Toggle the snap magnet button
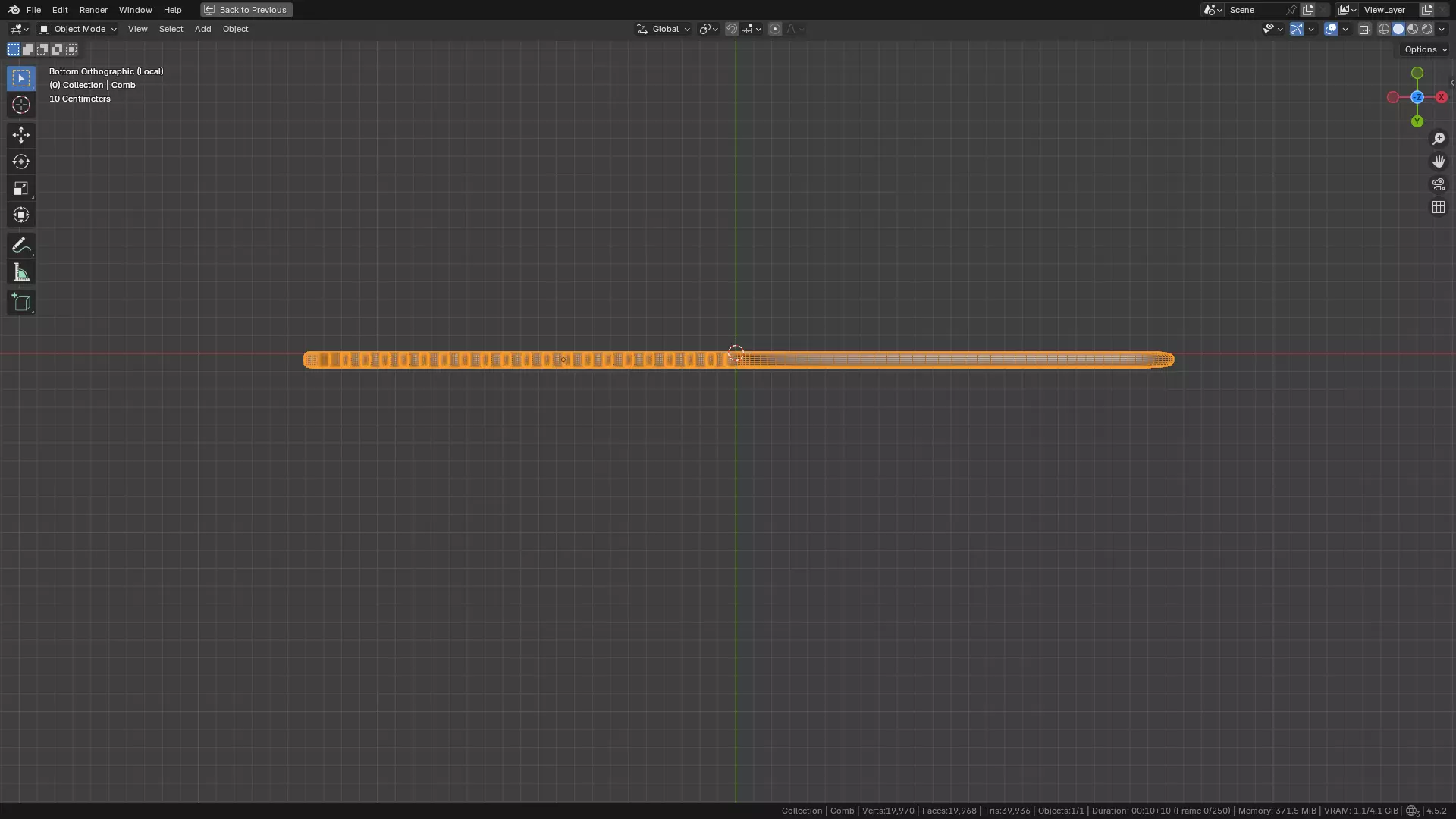This screenshot has height=819, width=1456. (x=732, y=29)
